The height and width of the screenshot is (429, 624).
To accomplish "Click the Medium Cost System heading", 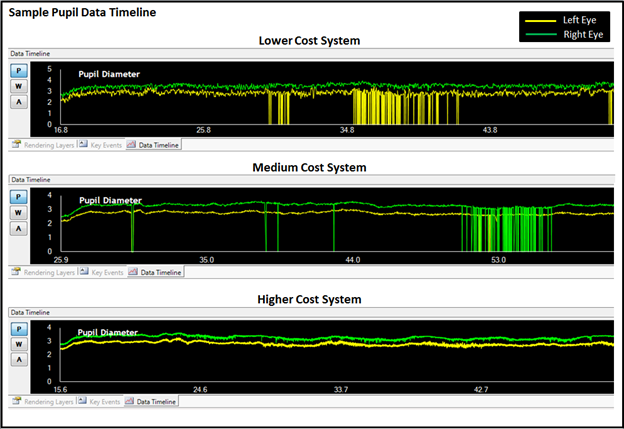I will pyautogui.click(x=309, y=167).
